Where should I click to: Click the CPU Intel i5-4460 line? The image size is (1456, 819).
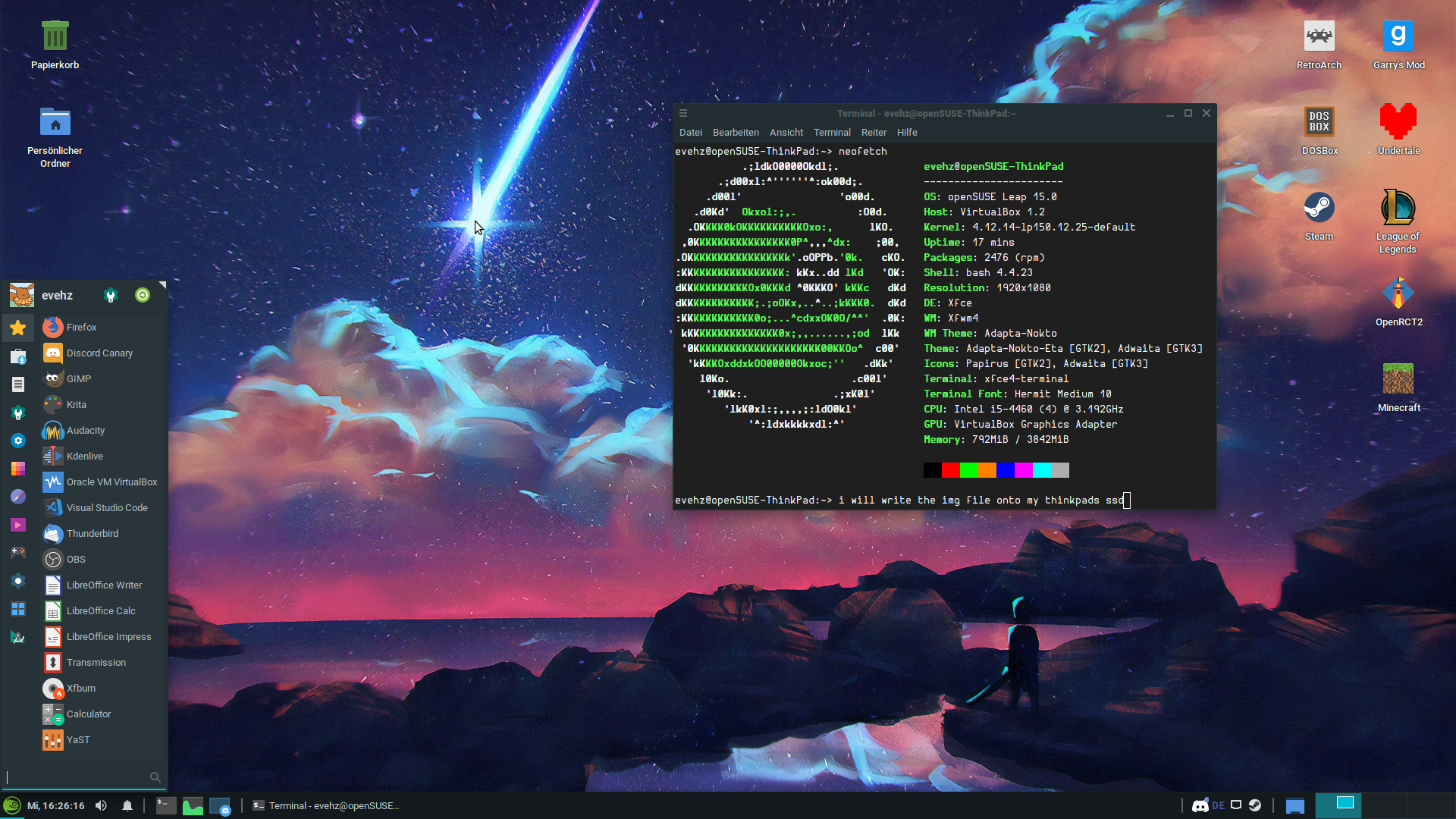(x=1023, y=409)
